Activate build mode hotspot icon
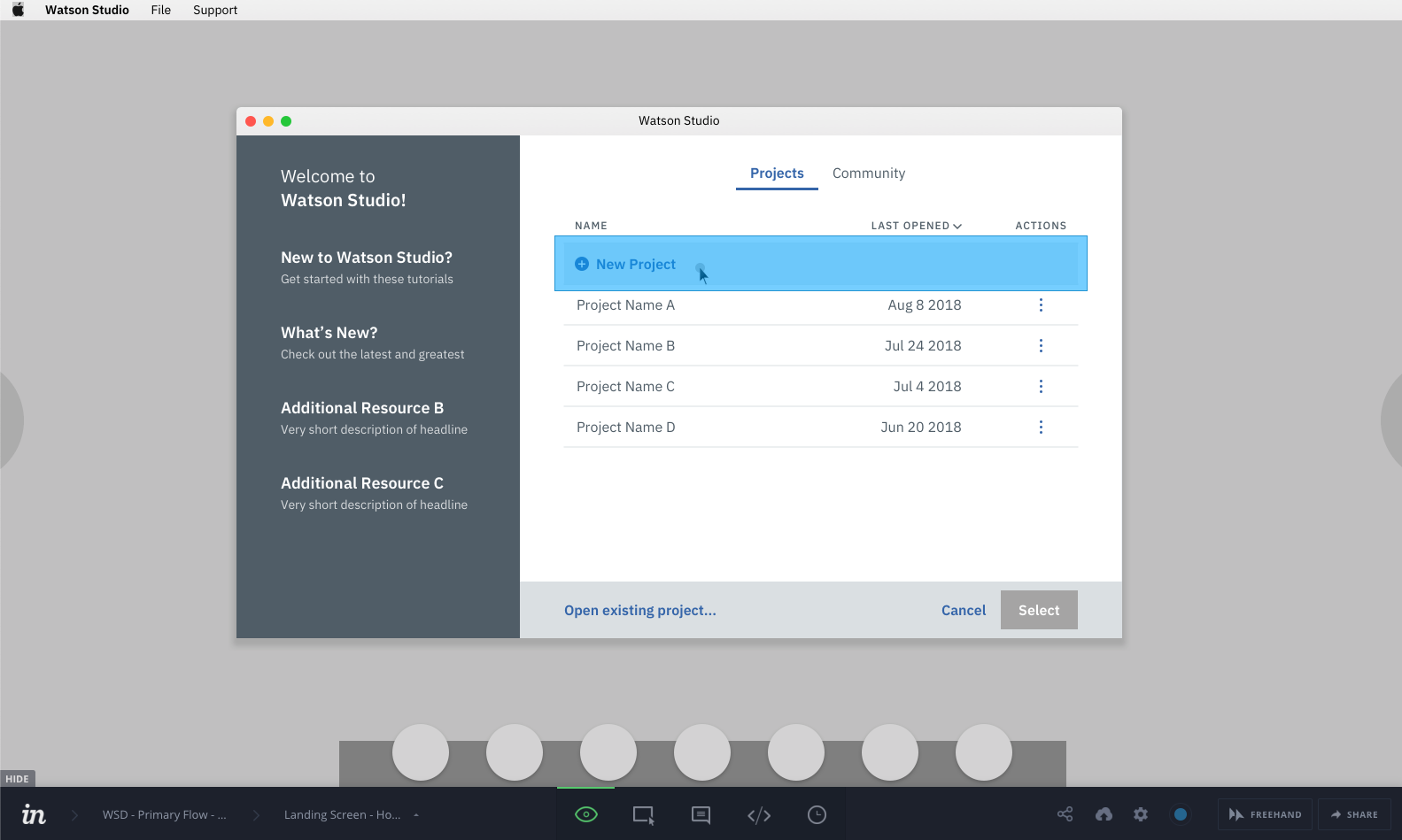The height and width of the screenshot is (840, 1402). (643, 815)
